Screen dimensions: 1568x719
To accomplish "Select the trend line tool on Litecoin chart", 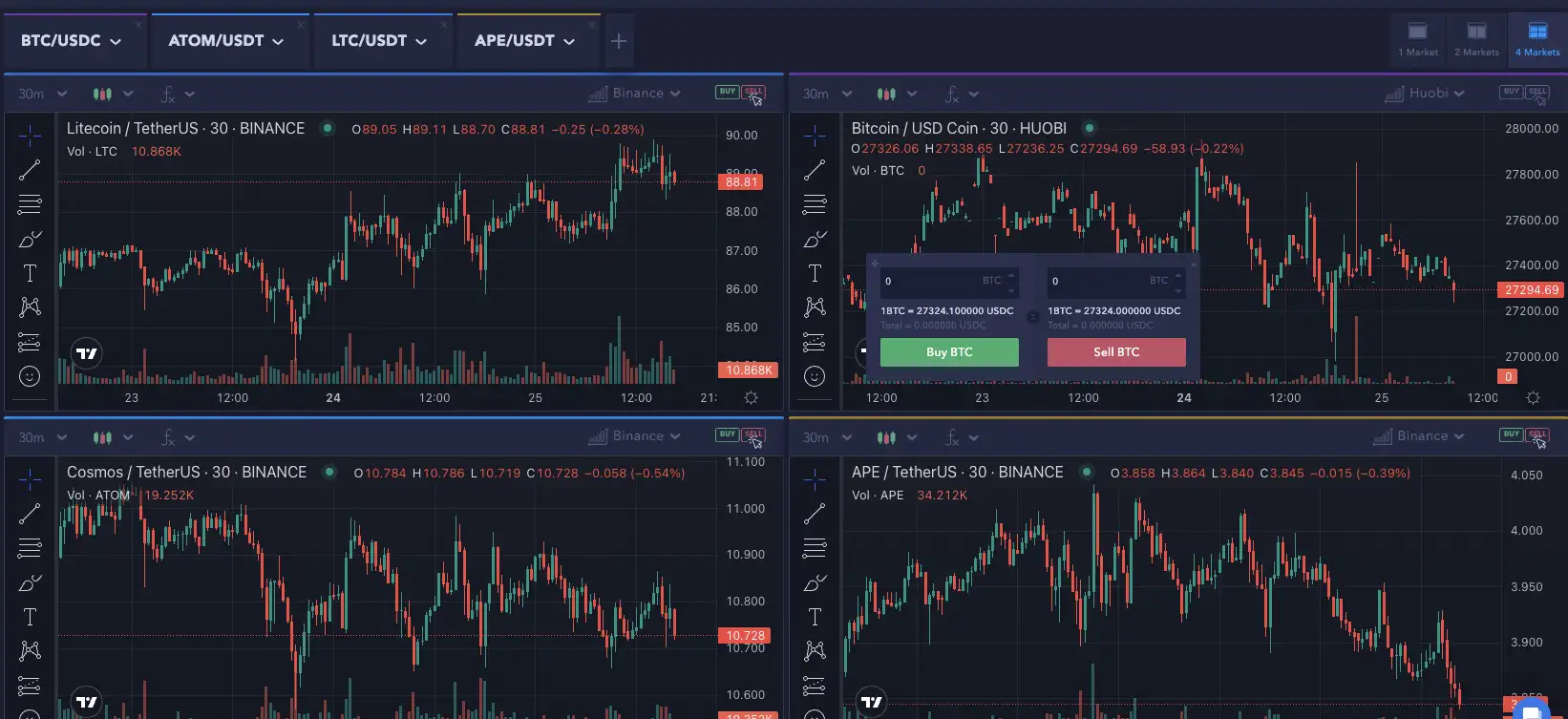I will click(x=30, y=170).
